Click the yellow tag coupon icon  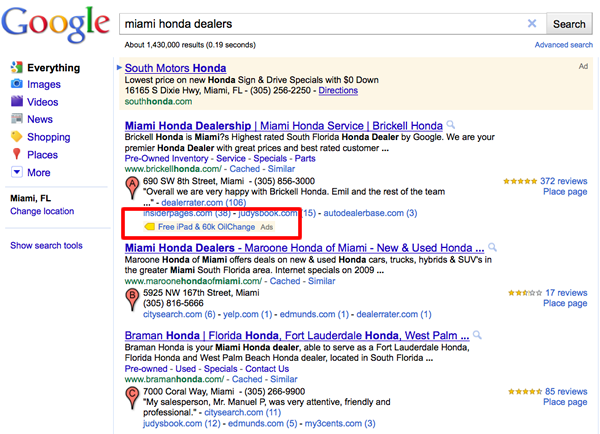149,227
